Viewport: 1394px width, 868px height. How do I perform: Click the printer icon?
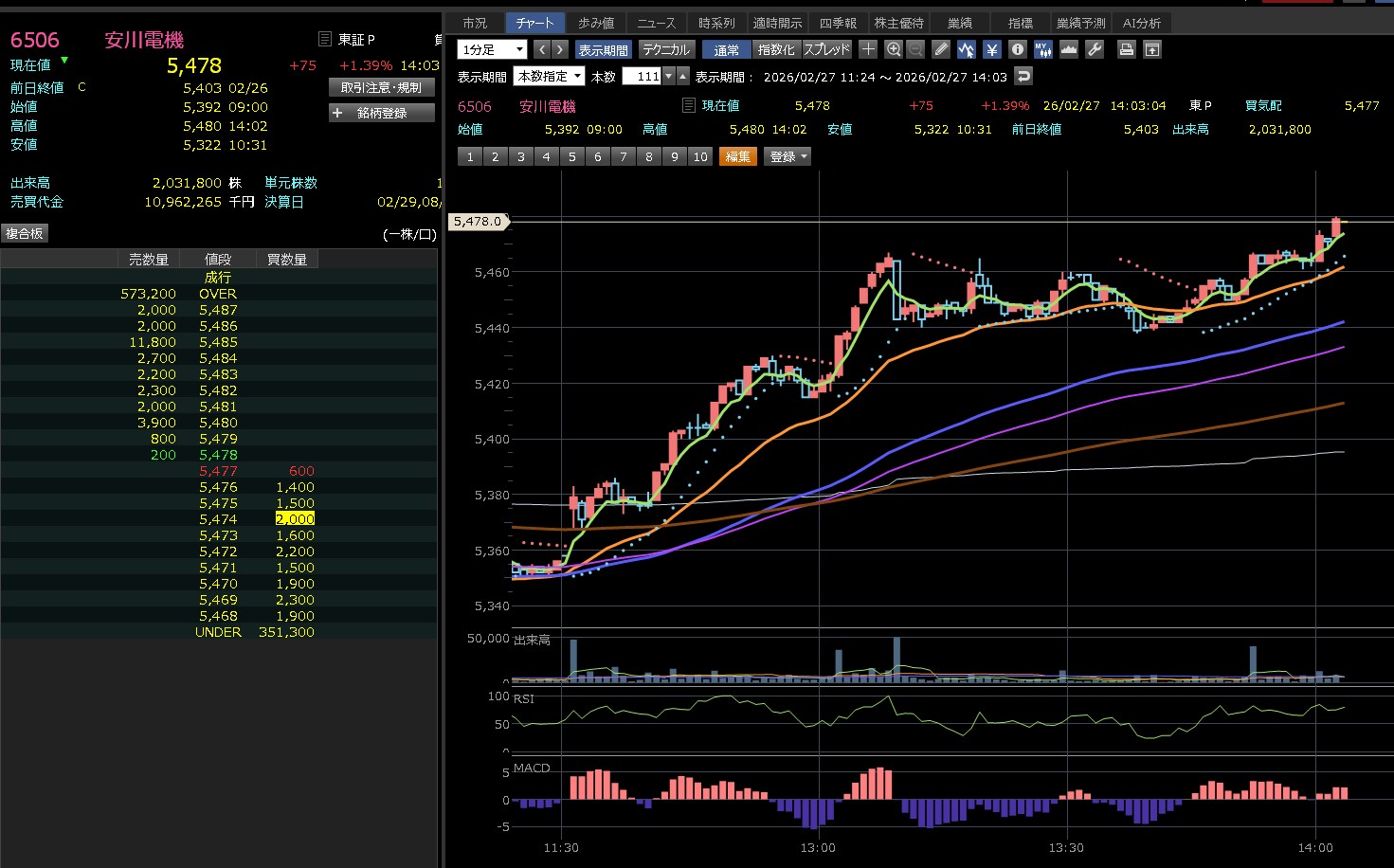1126,49
